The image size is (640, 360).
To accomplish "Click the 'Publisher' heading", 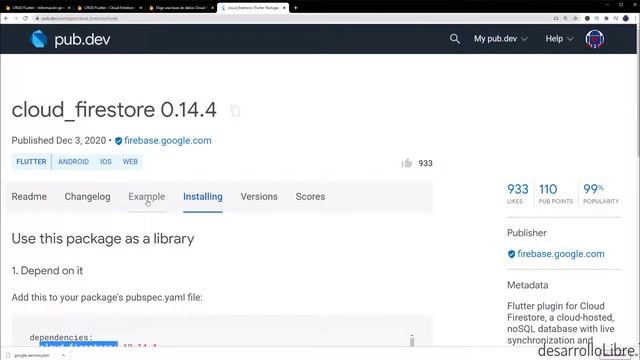I will 527,233.
